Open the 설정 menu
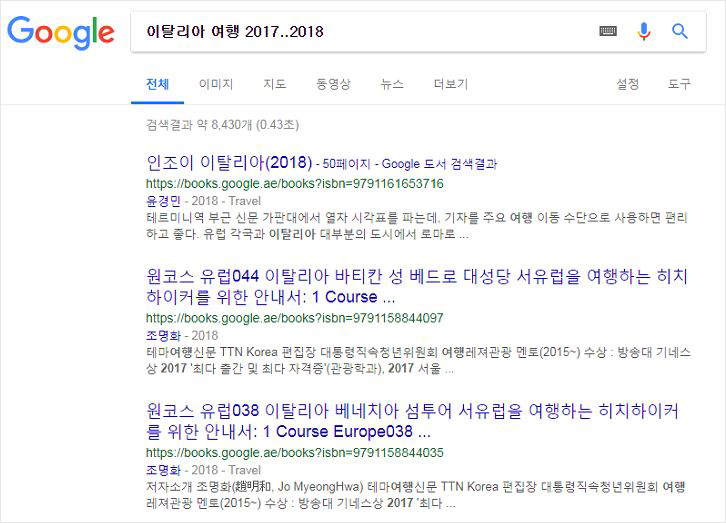This screenshot has width=726, height=523. (x=627, y=84)
